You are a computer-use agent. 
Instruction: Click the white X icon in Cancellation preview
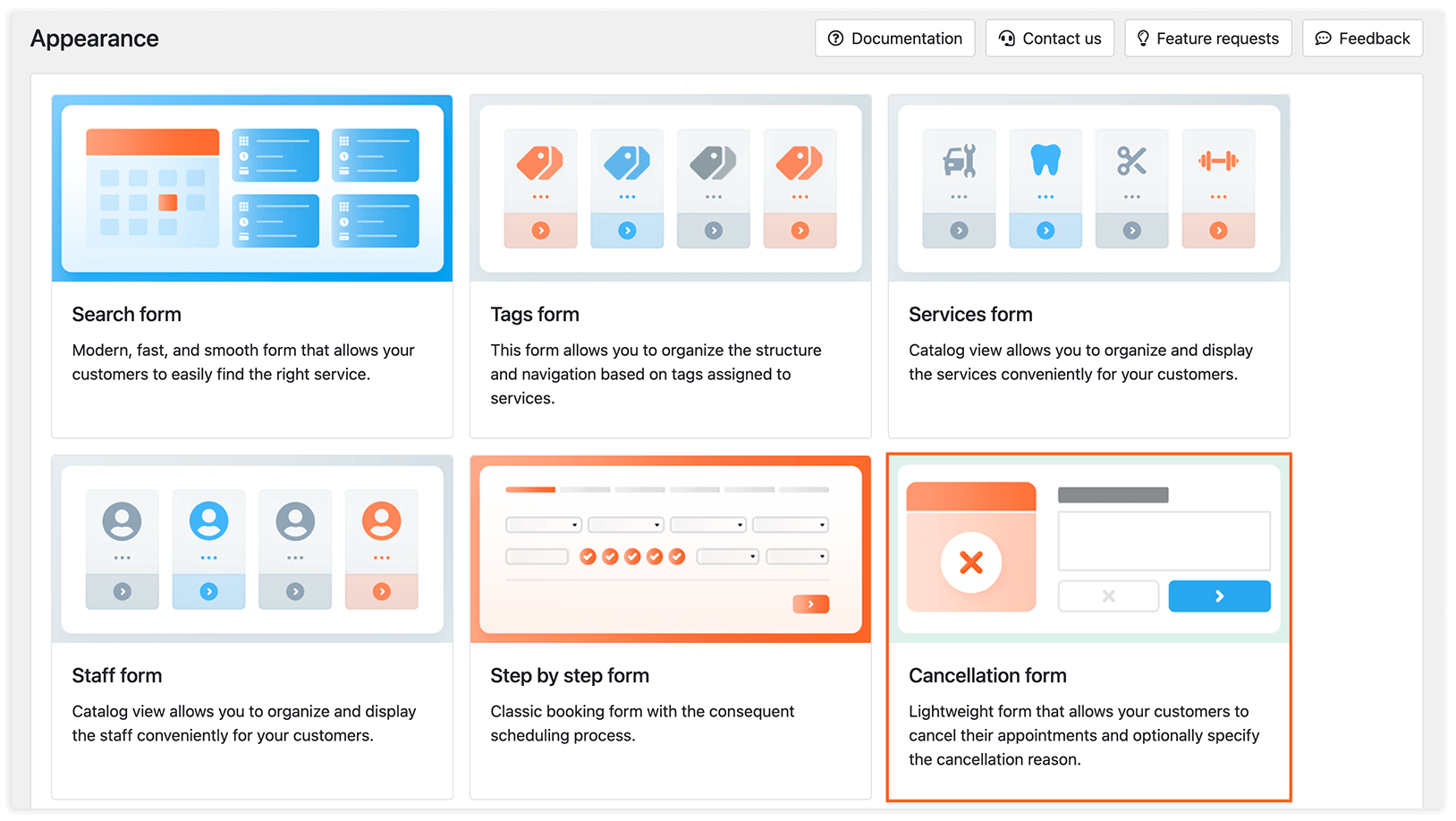pyautogui.click(x=970, y=563)
